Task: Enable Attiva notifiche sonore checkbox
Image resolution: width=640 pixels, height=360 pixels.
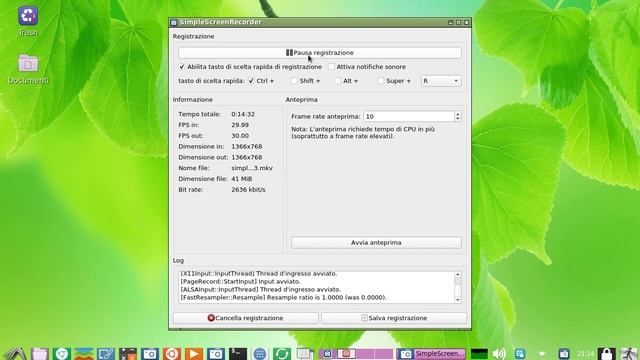Action: coord(331,67)
